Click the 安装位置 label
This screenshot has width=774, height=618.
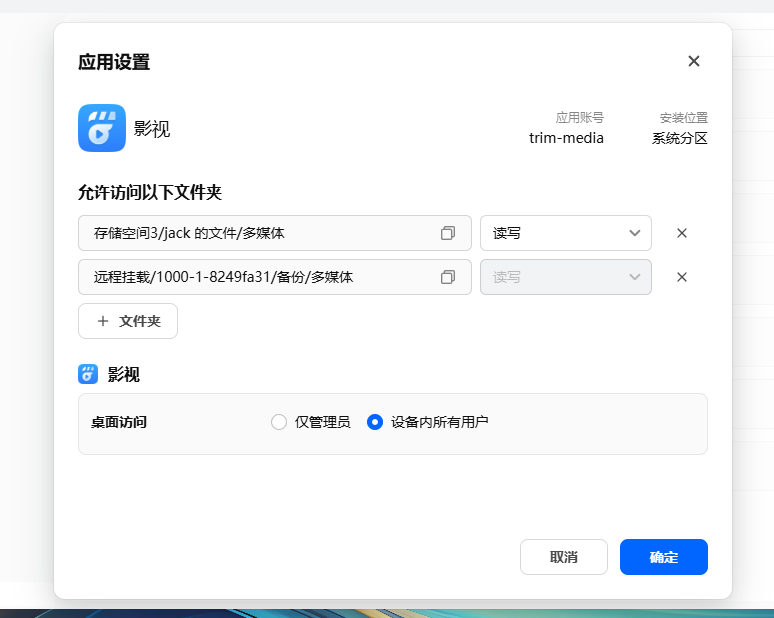[684, 117]
